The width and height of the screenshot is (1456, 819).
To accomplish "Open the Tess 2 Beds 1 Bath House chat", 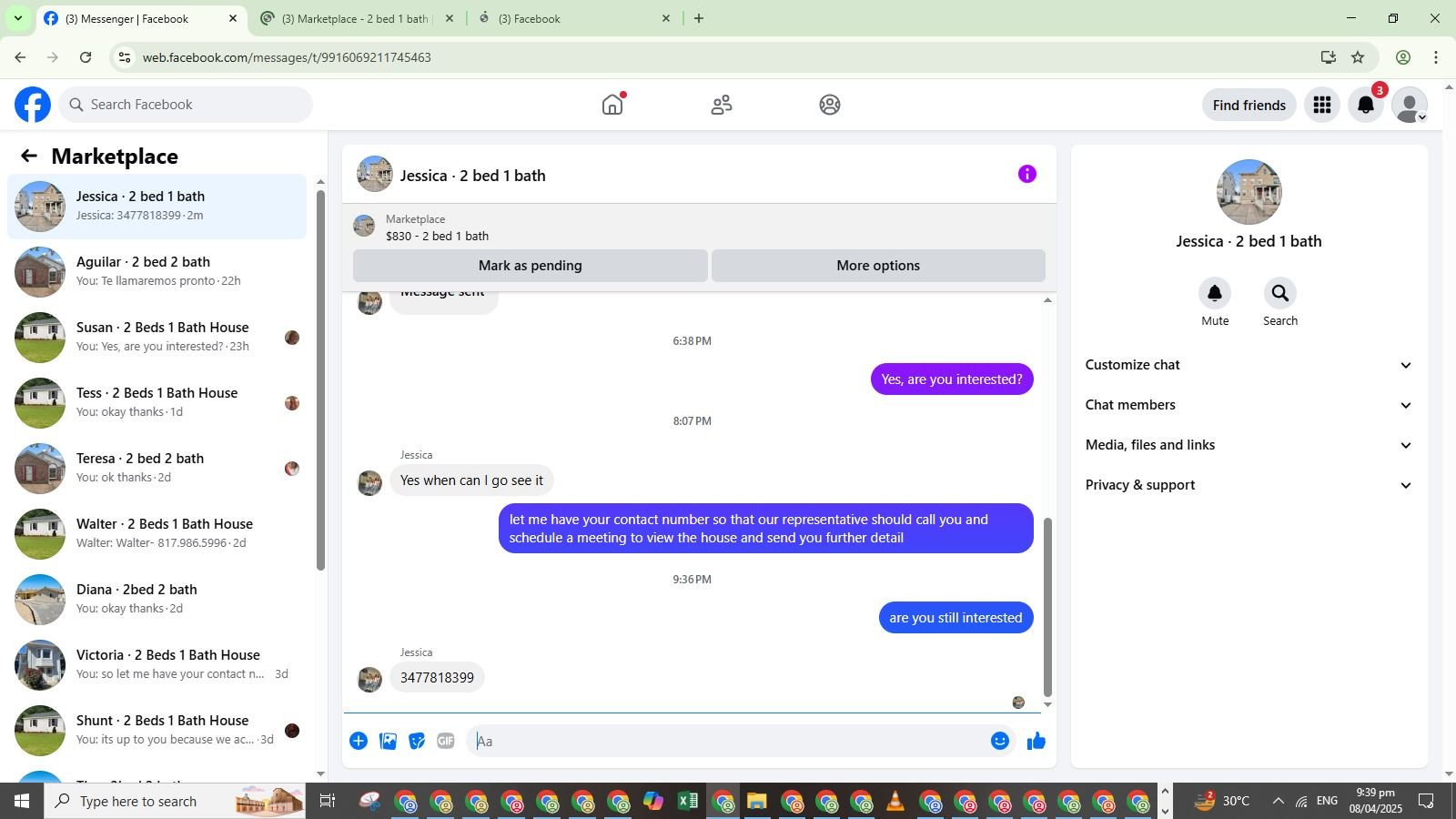I will coord(157,403).
